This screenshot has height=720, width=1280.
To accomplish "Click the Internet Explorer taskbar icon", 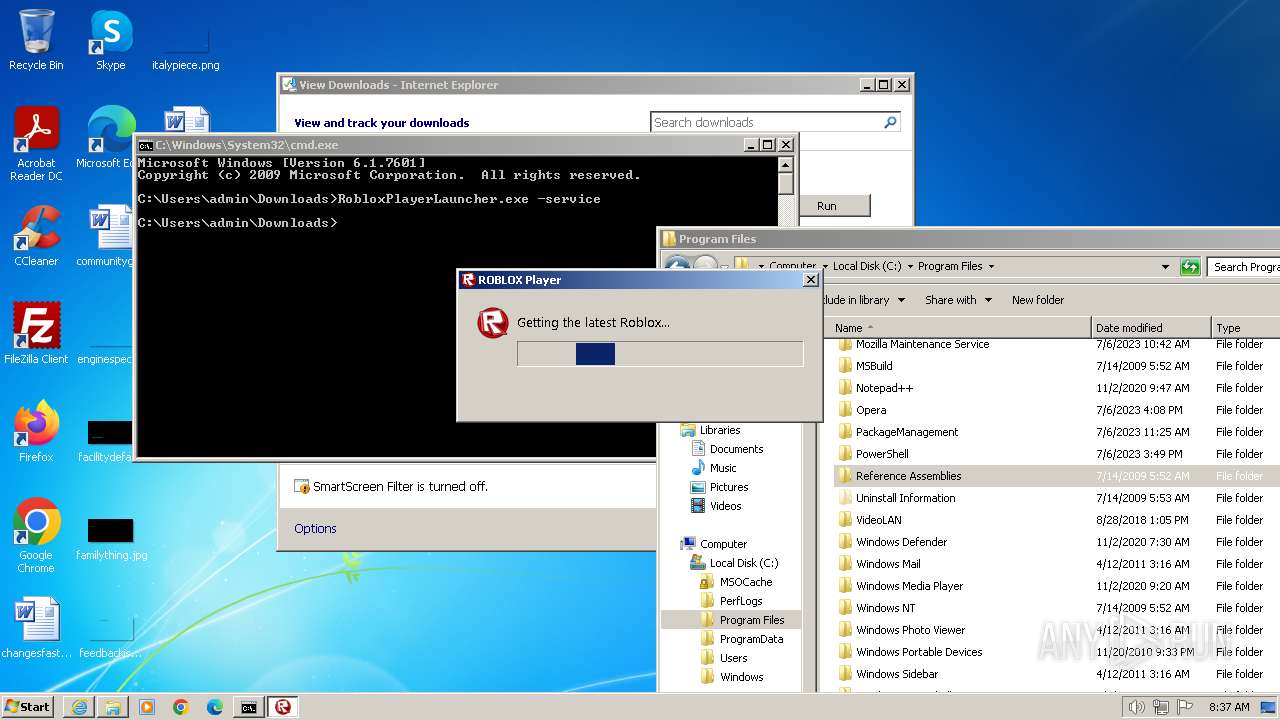I will (x=79, y=707).
